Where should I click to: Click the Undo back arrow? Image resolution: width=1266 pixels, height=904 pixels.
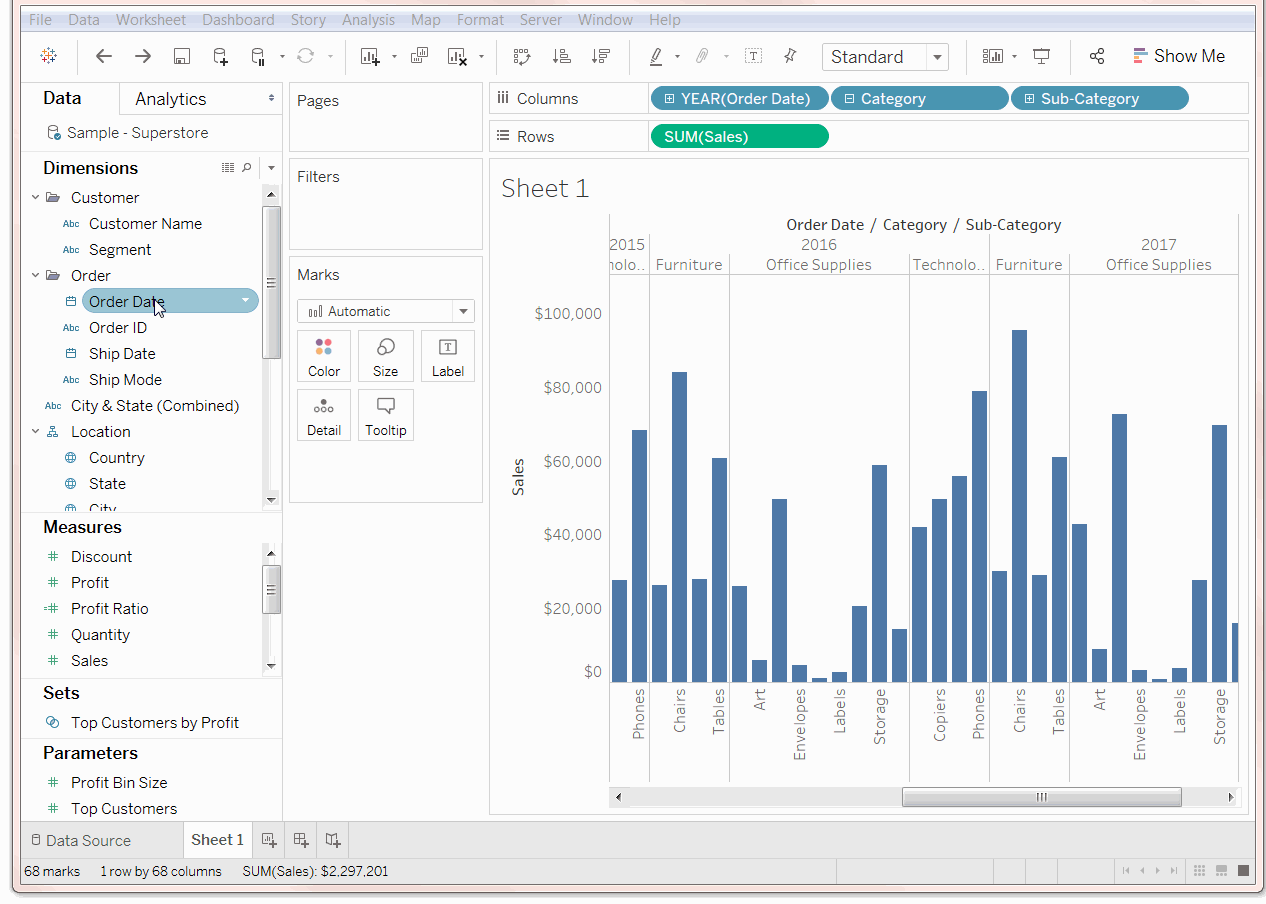point(103,57)
